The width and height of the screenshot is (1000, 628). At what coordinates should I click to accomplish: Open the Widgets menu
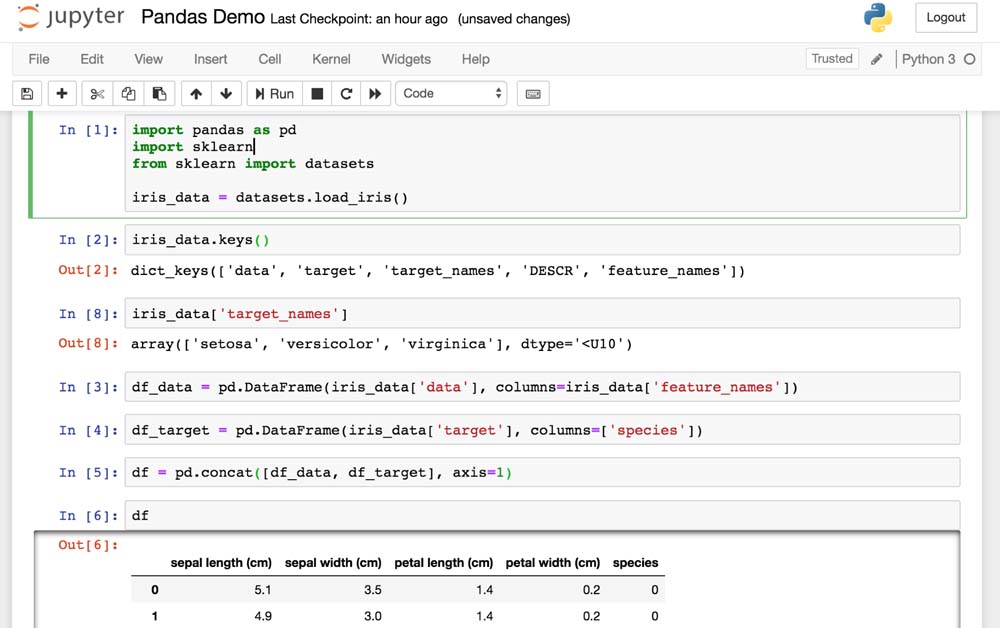tap(406, 59)
